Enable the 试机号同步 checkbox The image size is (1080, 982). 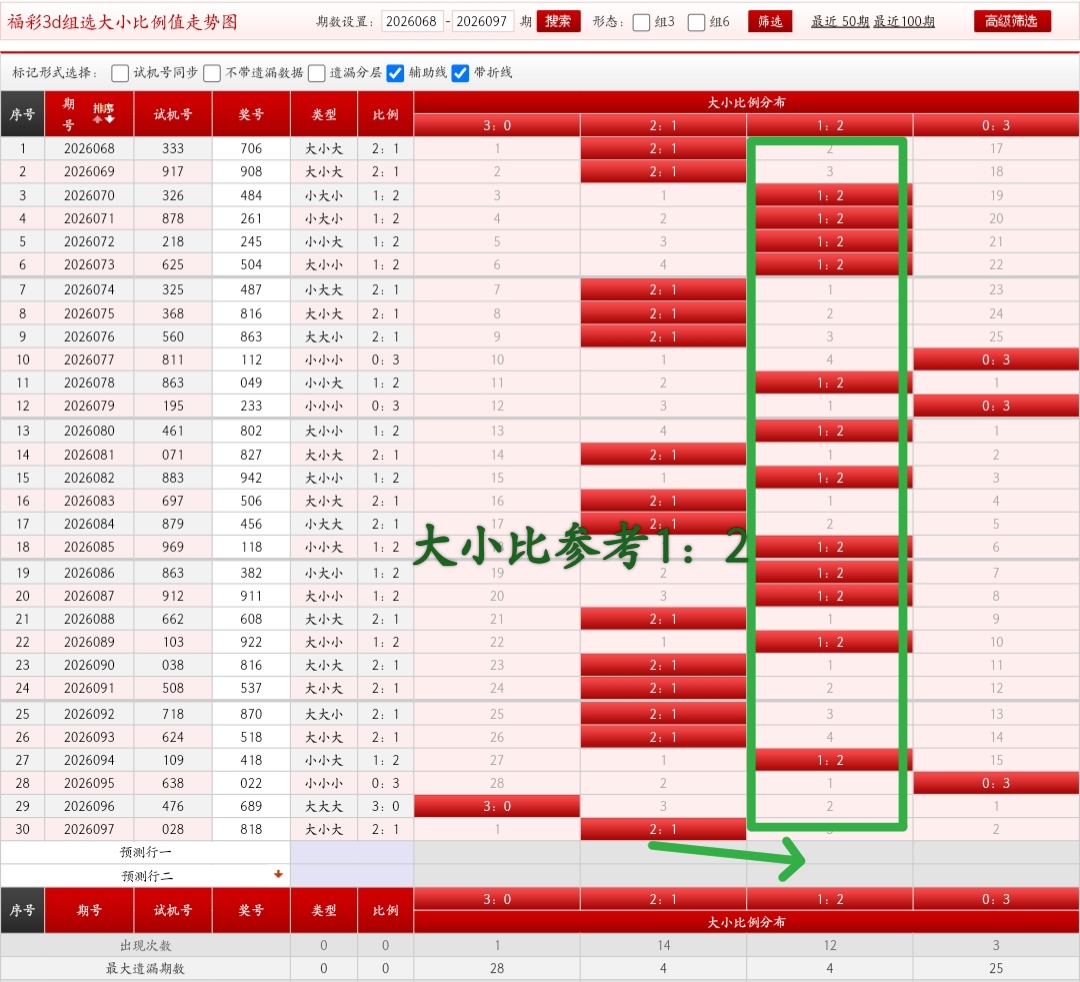point(120,73)
